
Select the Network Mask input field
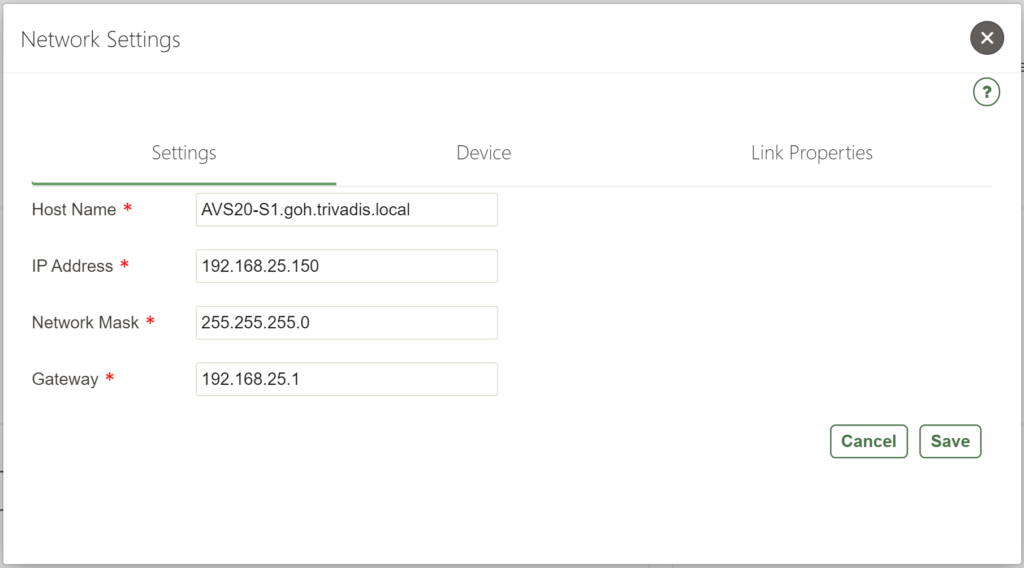coord(347,323)
